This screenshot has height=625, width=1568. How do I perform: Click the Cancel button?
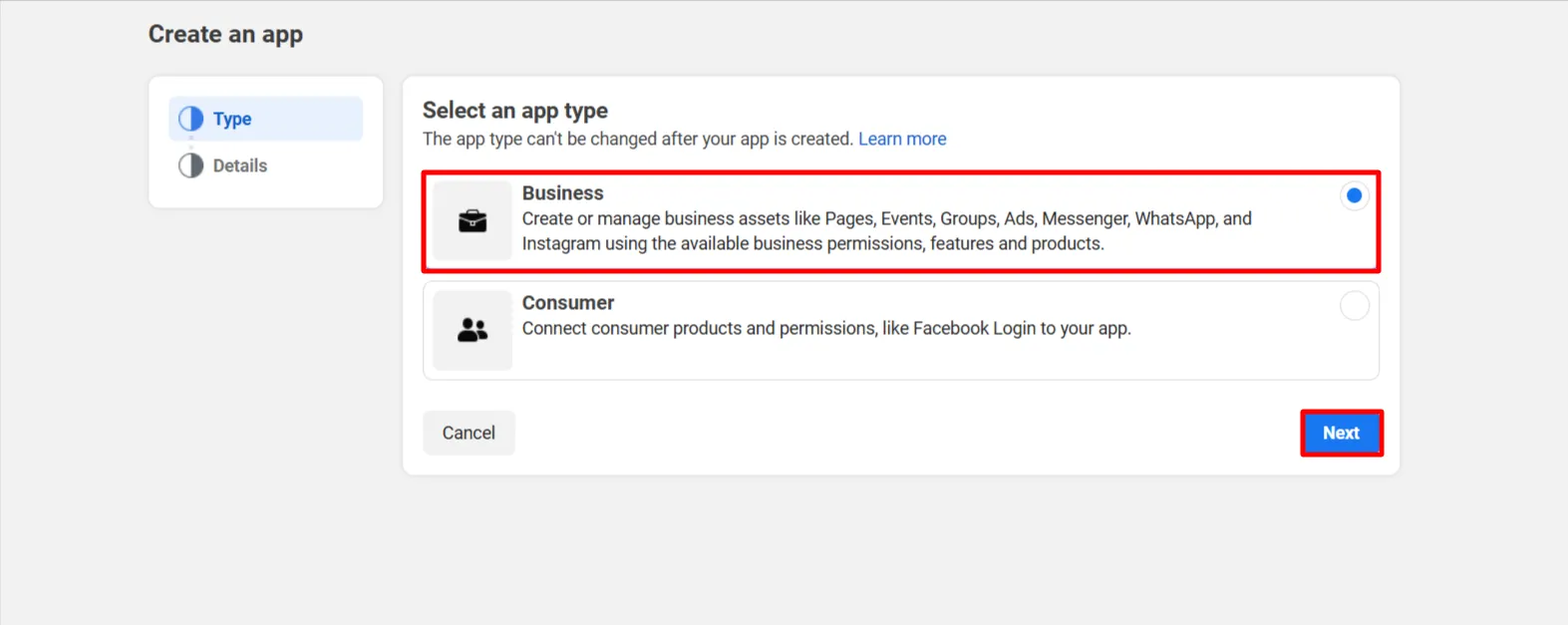pyautogui.click(x=469, y=433)
